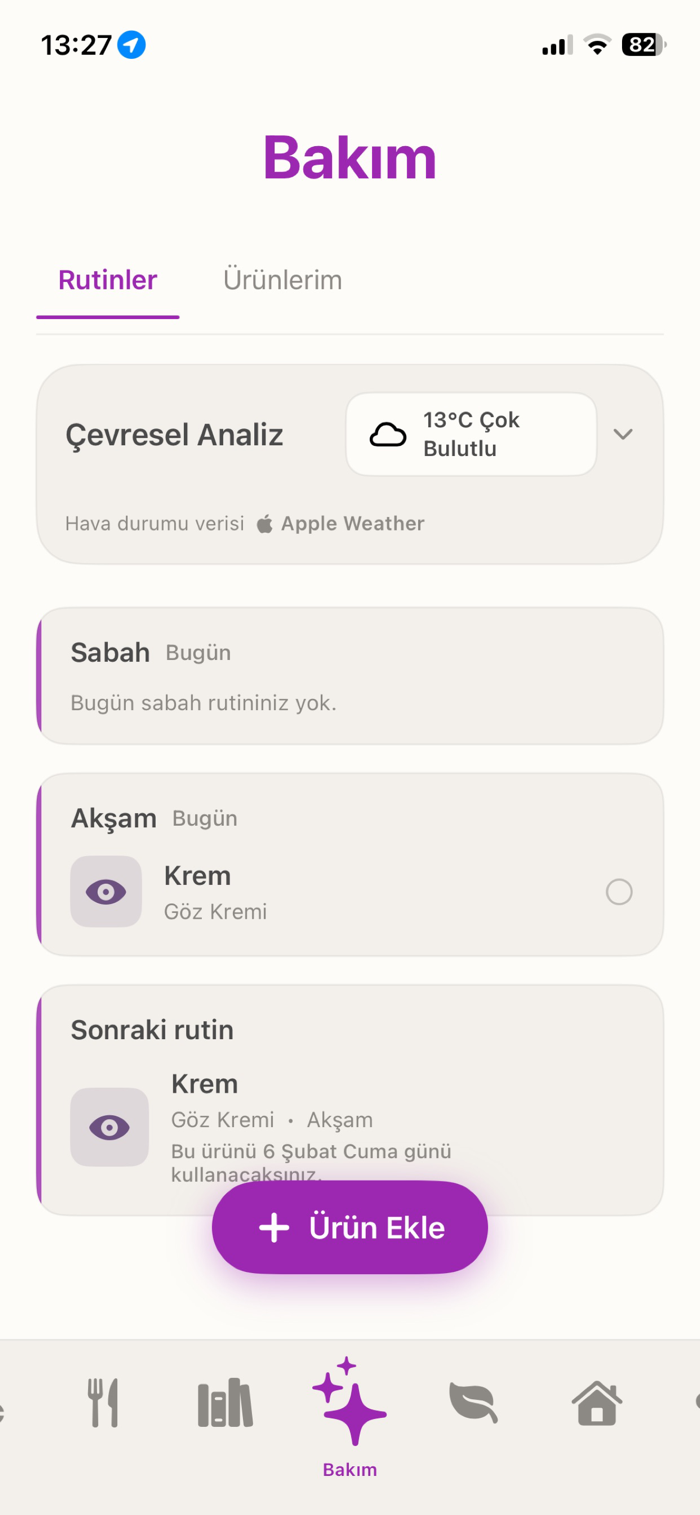Image resolution: width=700 pixels, height=1515 pixels.
Task: Switch to the Ürünlerim tab
Action: point(283,280)
